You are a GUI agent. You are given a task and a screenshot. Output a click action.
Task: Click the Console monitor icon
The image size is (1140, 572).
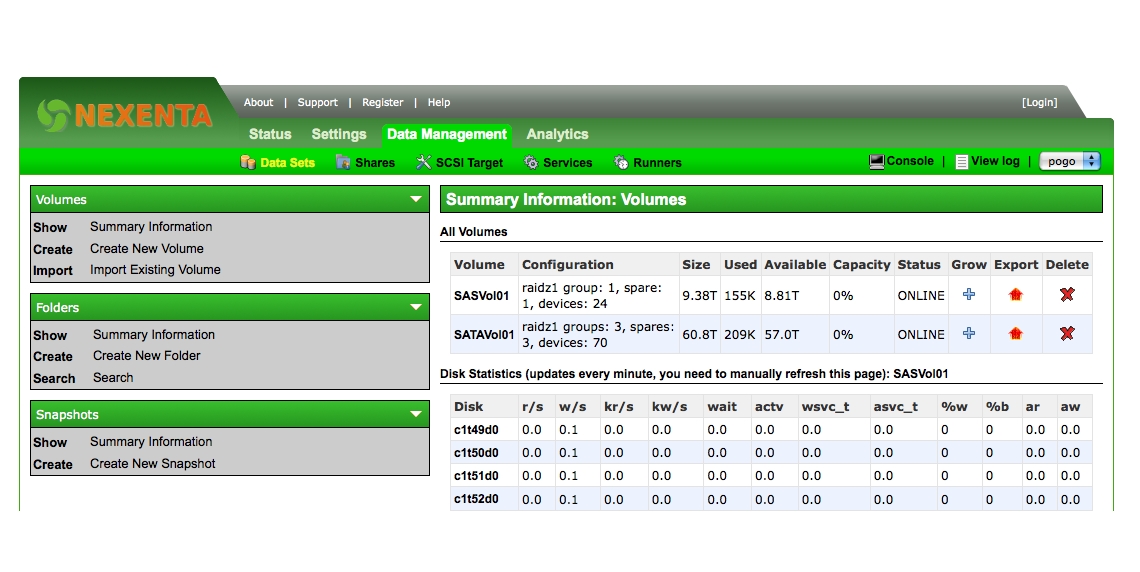[877, 161]
